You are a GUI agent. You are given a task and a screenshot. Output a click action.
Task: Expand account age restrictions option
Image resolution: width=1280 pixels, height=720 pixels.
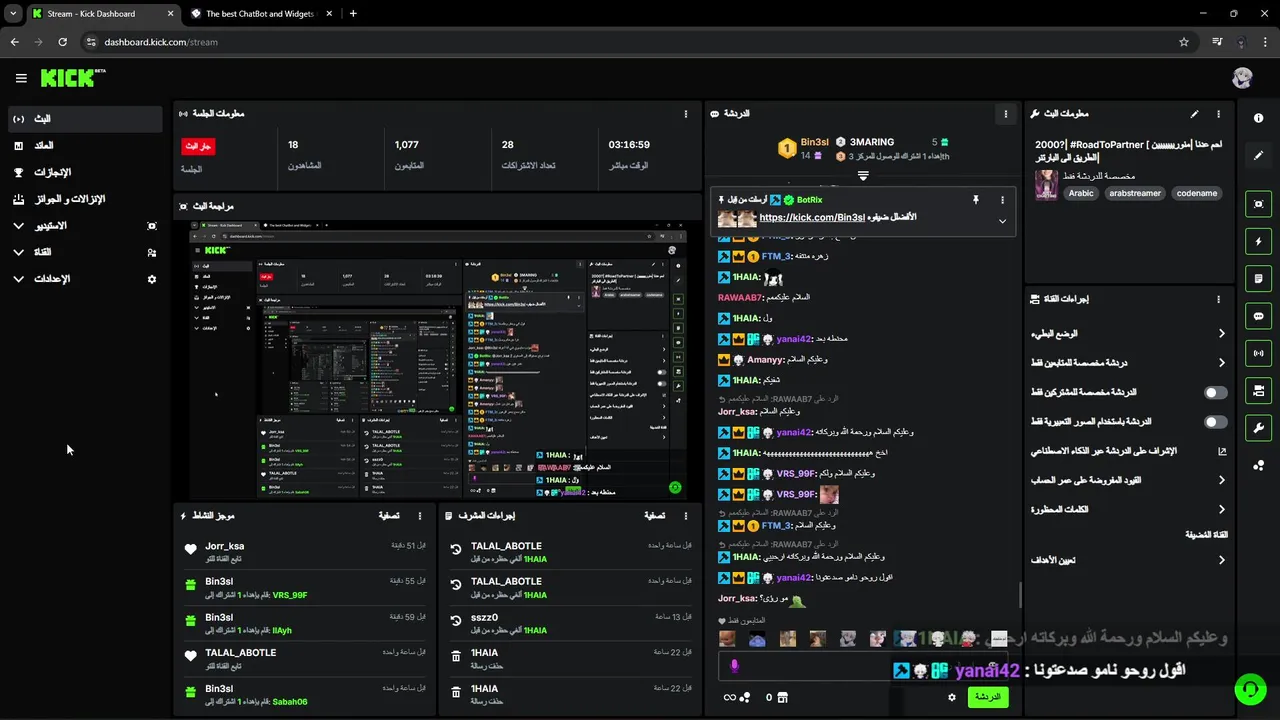coord(1128,480)
